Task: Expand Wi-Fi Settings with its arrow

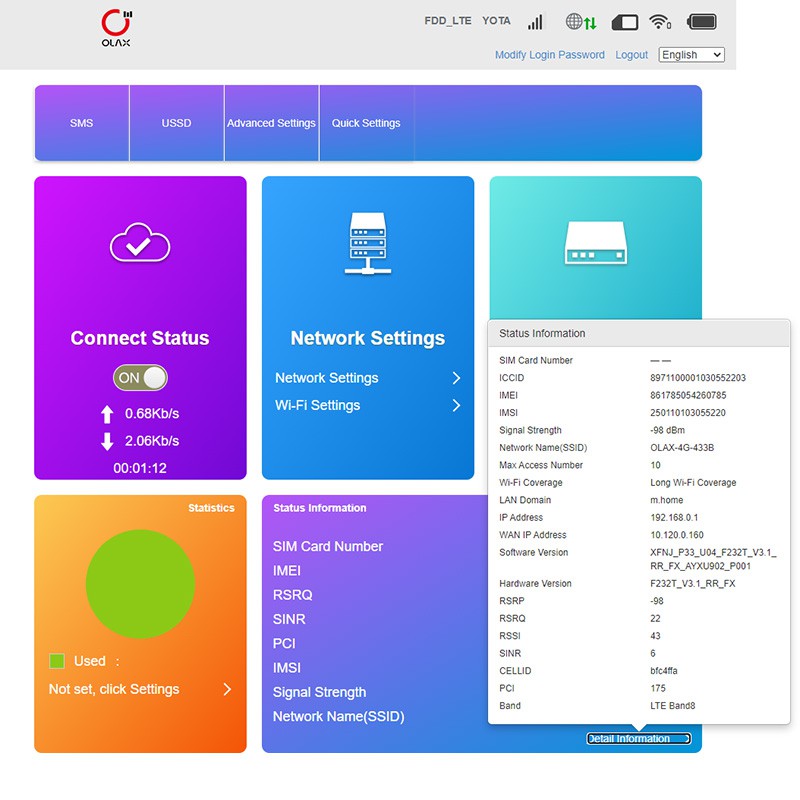Action: pyautogui.click(x=456, y=405)
